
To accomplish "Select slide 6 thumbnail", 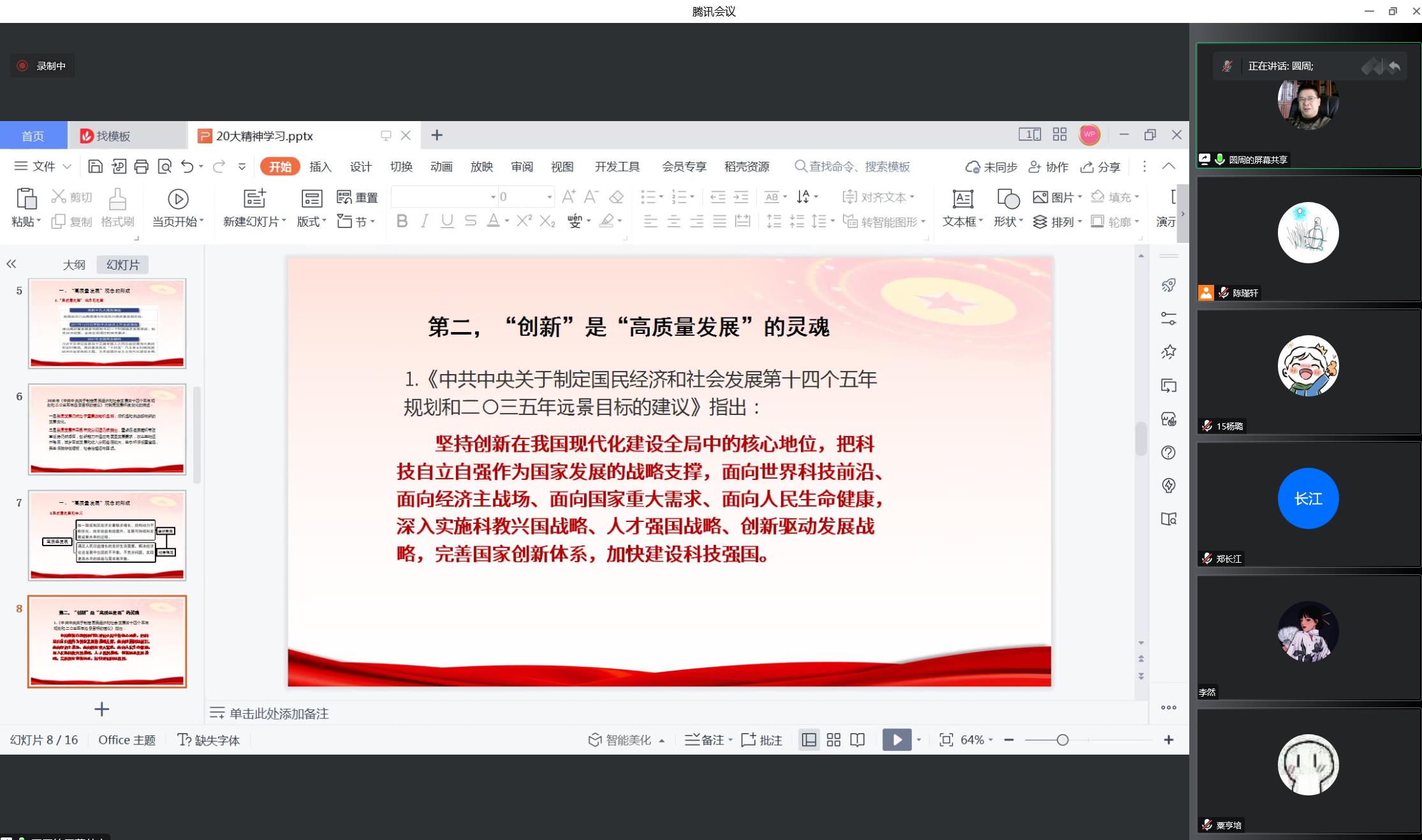I will coord(107,429).
